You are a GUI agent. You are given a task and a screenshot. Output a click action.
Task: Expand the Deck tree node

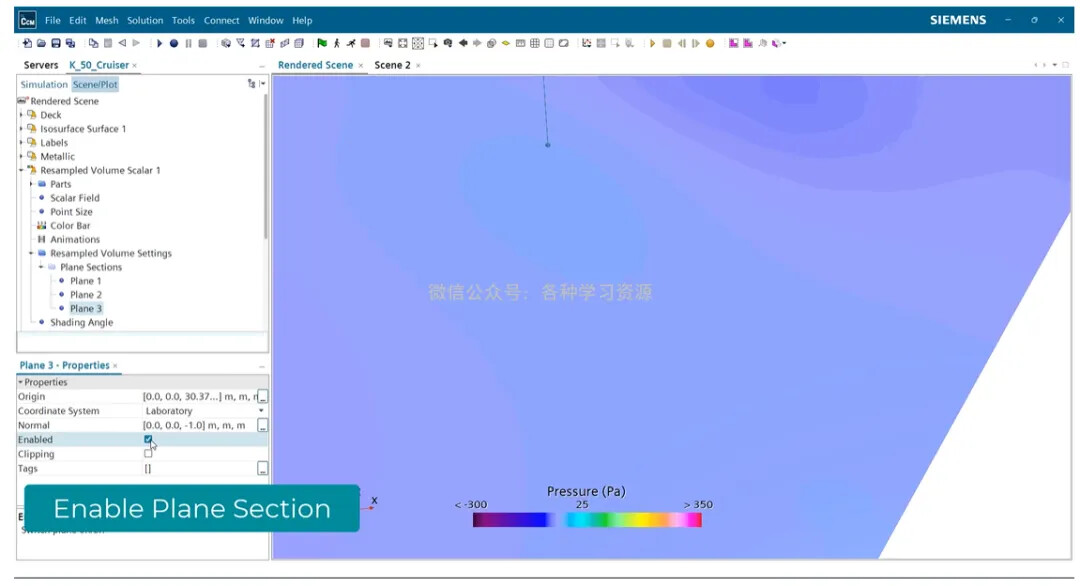pyautogui.click(x=21, y=115)
